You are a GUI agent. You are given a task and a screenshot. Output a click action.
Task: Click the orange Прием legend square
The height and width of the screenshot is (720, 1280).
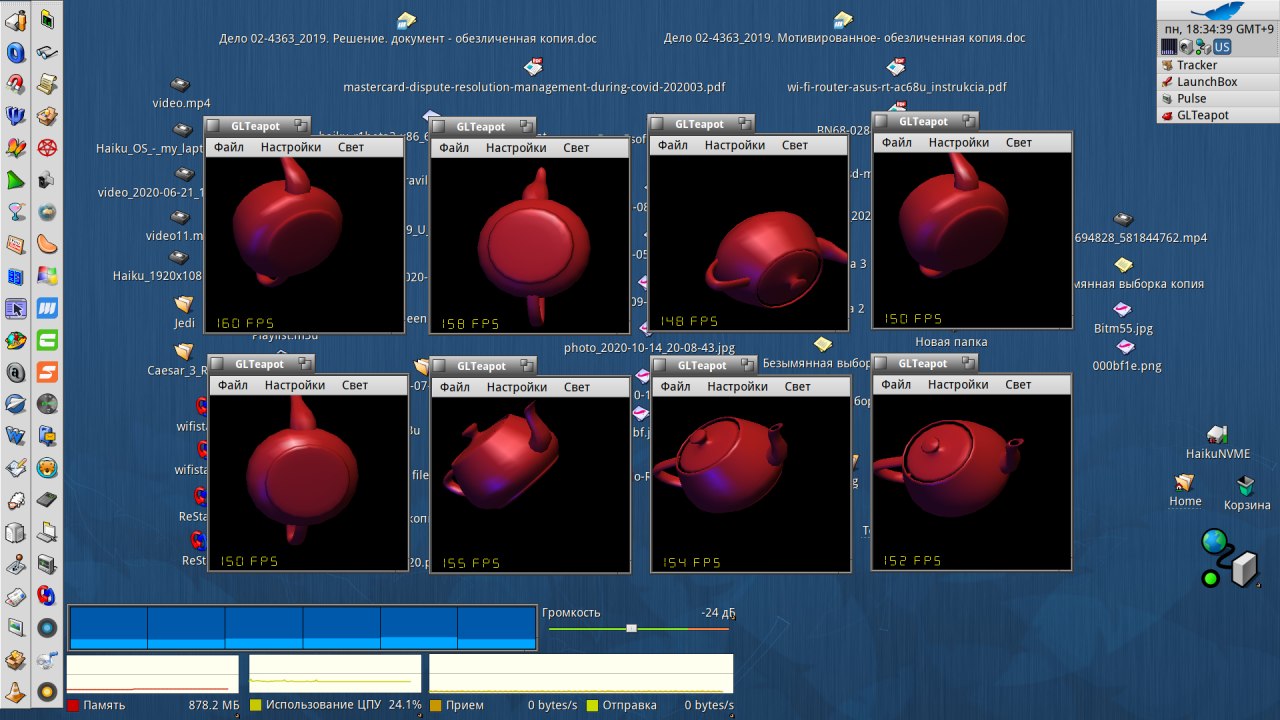point(435,705)
